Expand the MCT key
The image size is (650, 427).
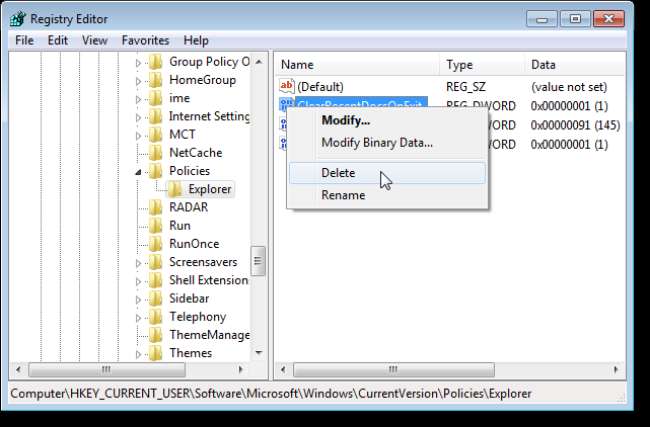(138, 136)
